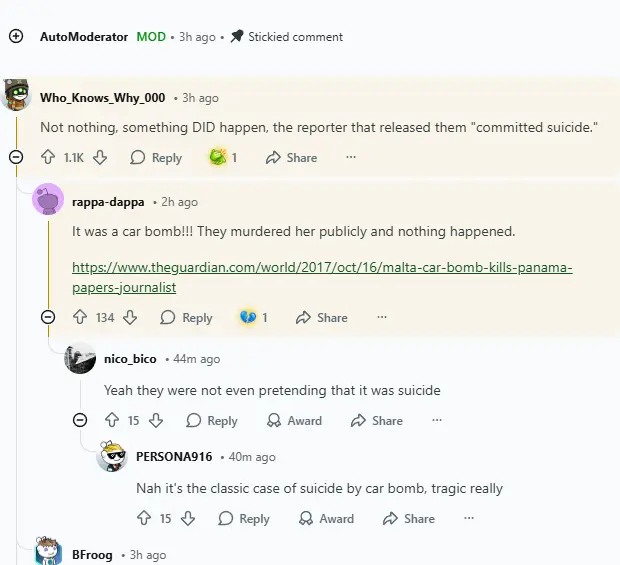
Task: Collapse nico_bico's reply thread
Action: click(x=80, y=420)
